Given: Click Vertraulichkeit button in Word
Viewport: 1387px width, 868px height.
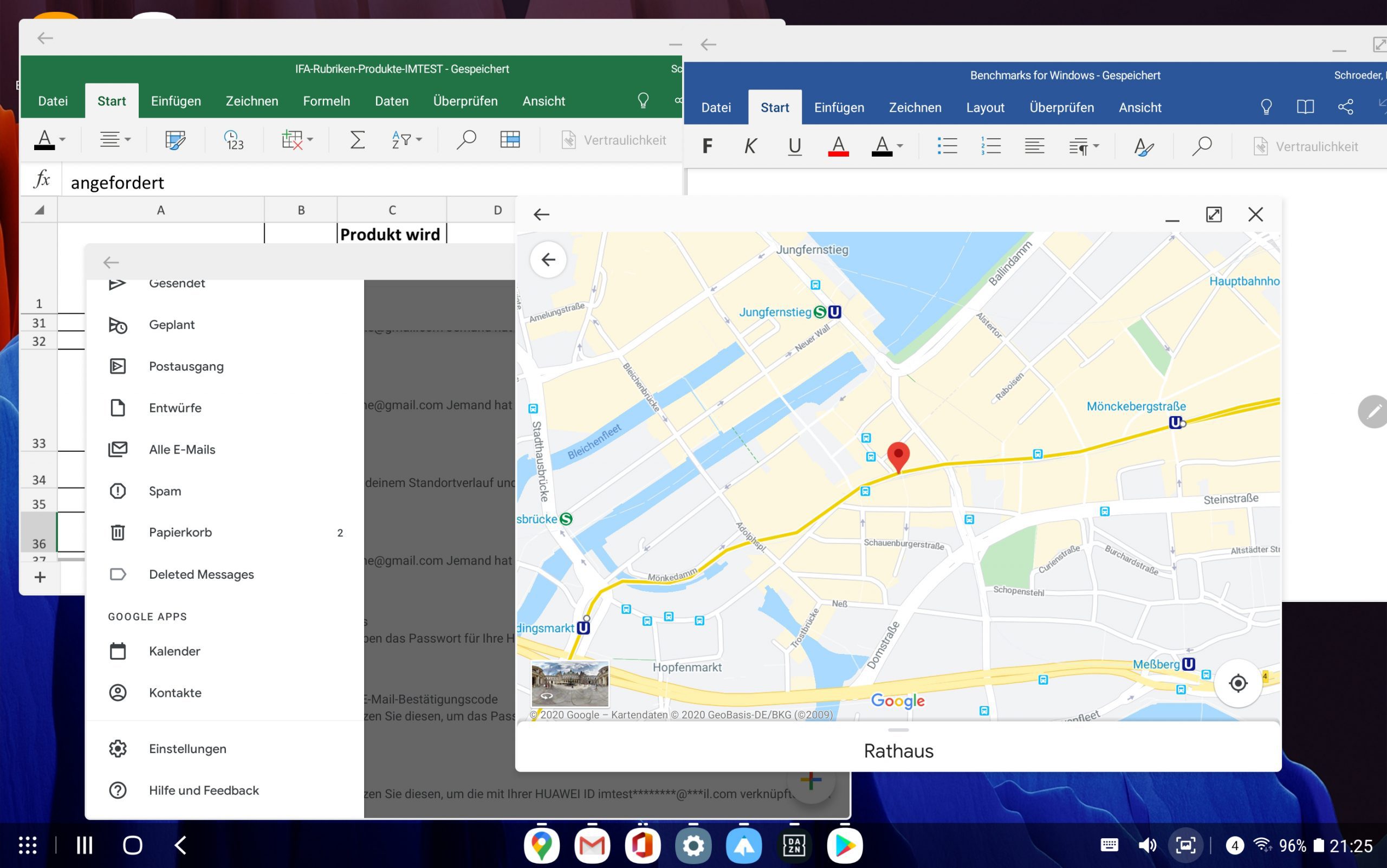Looking at the screenshot, I should click(1306, 146).
